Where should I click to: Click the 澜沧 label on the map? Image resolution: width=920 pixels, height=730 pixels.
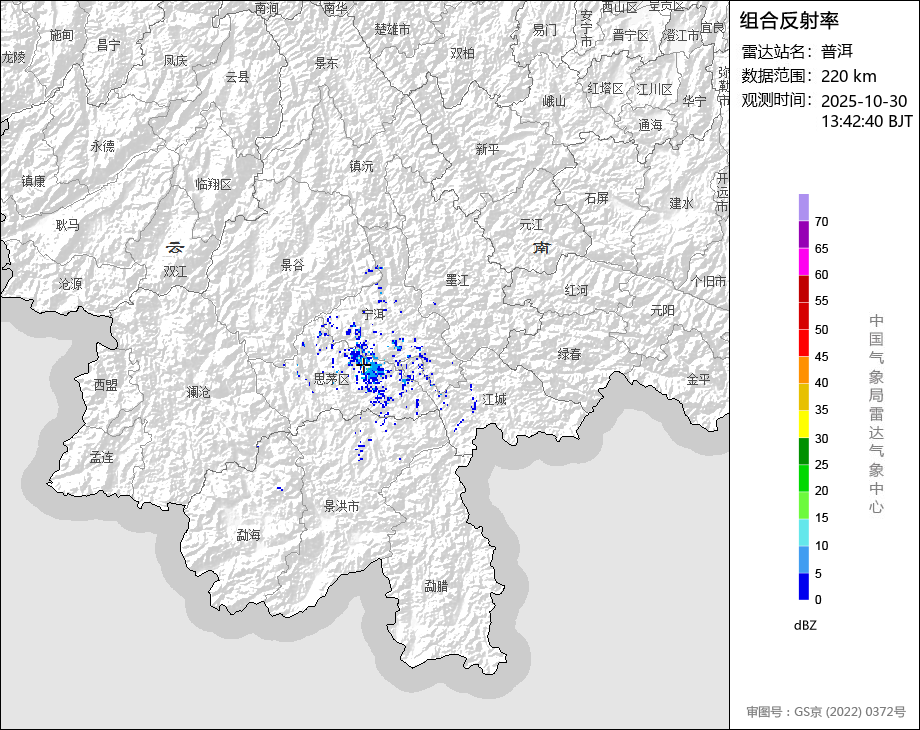[x=198, y=392]
